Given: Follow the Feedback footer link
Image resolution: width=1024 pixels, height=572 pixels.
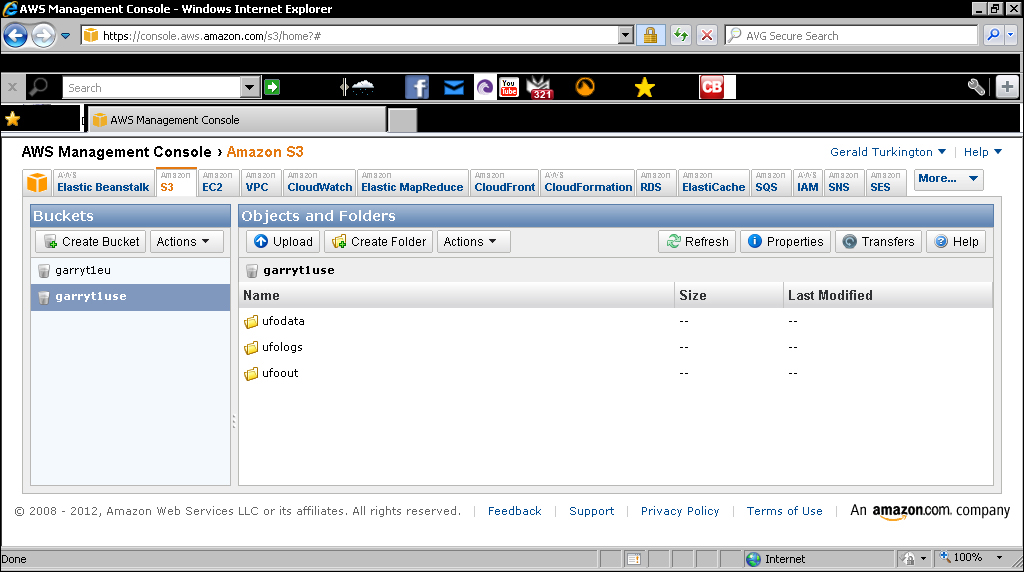Looking at the screenshot, I should tap(515, 511).
